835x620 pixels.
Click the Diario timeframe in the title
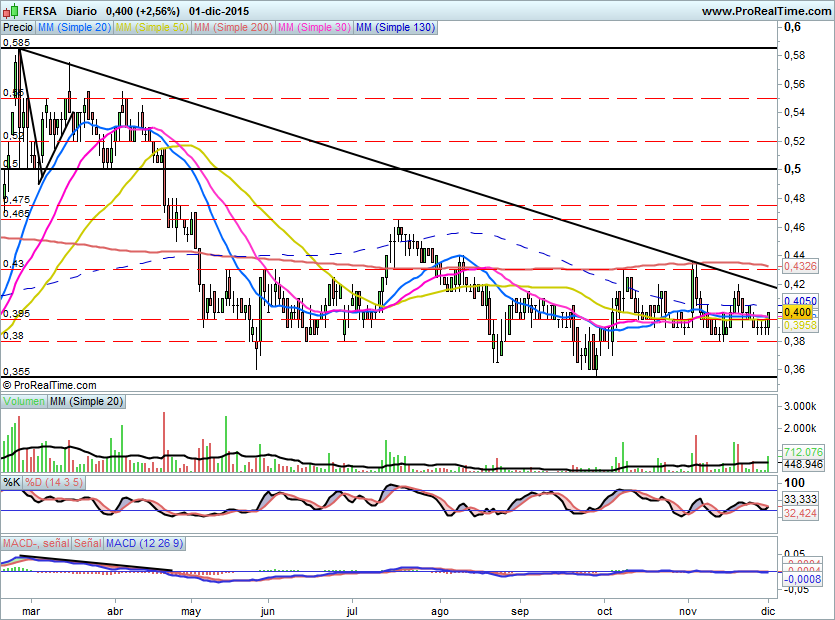tap(83, 11)
